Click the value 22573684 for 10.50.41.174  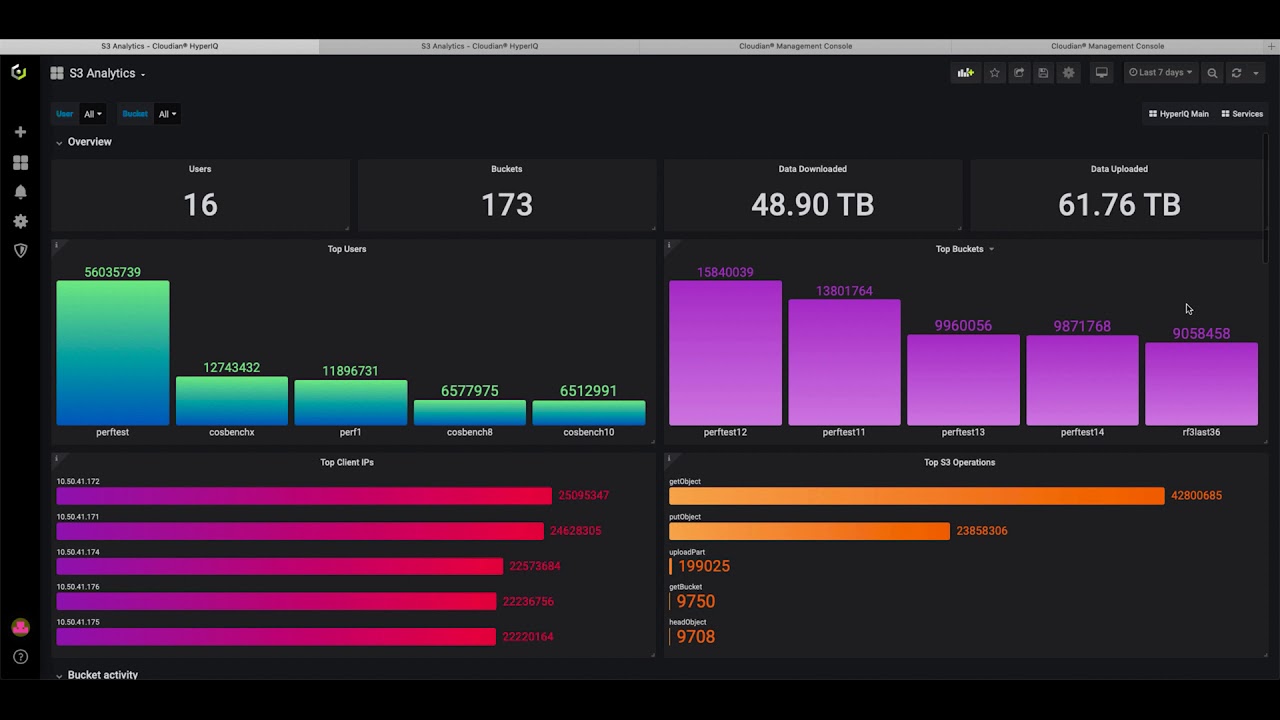pos(535,566)
